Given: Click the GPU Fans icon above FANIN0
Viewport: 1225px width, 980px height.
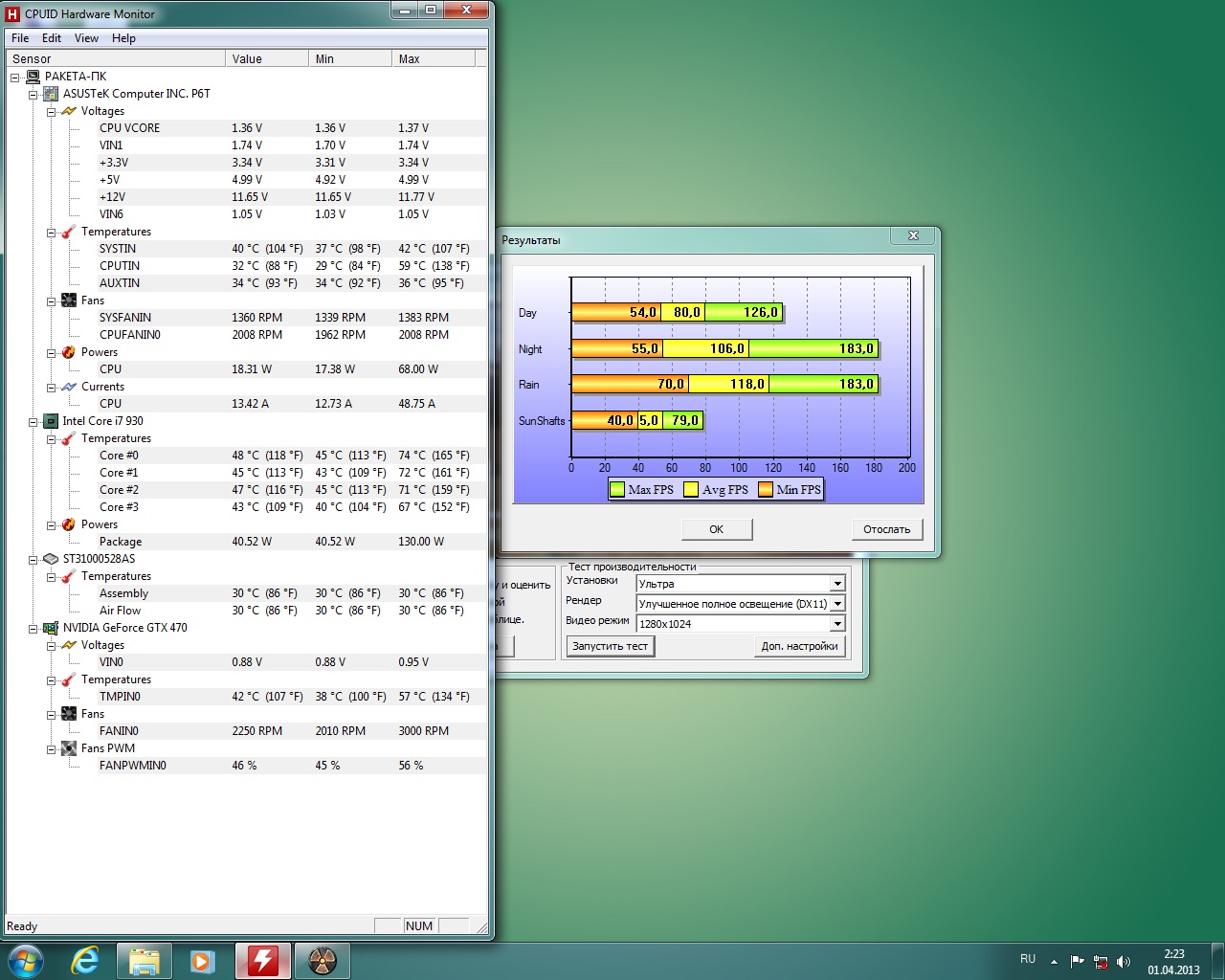Looking at the screenshot, I should click(x=69, y=714).
